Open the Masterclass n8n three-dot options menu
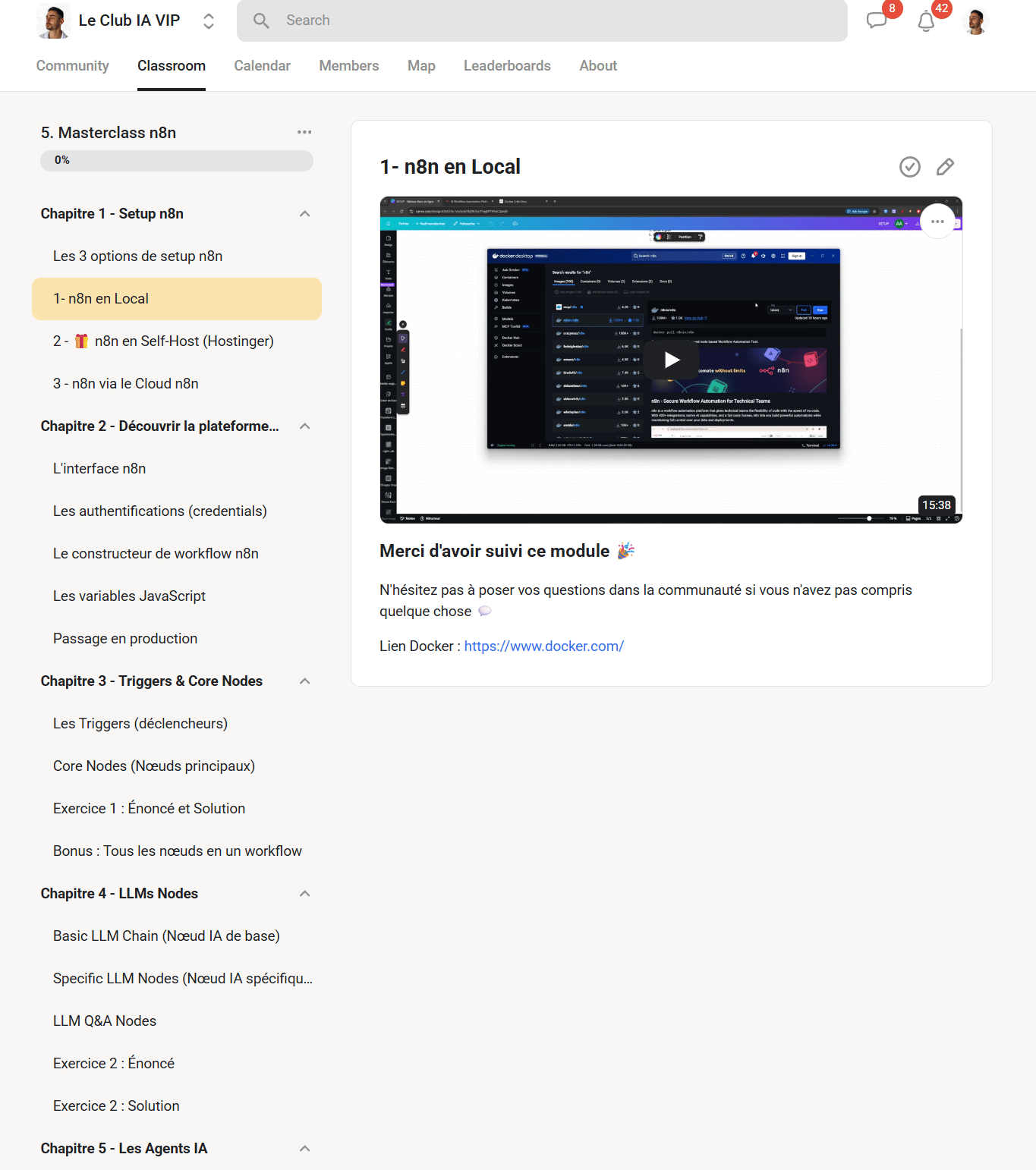The image size is (1036, 1170). [304, 132]
